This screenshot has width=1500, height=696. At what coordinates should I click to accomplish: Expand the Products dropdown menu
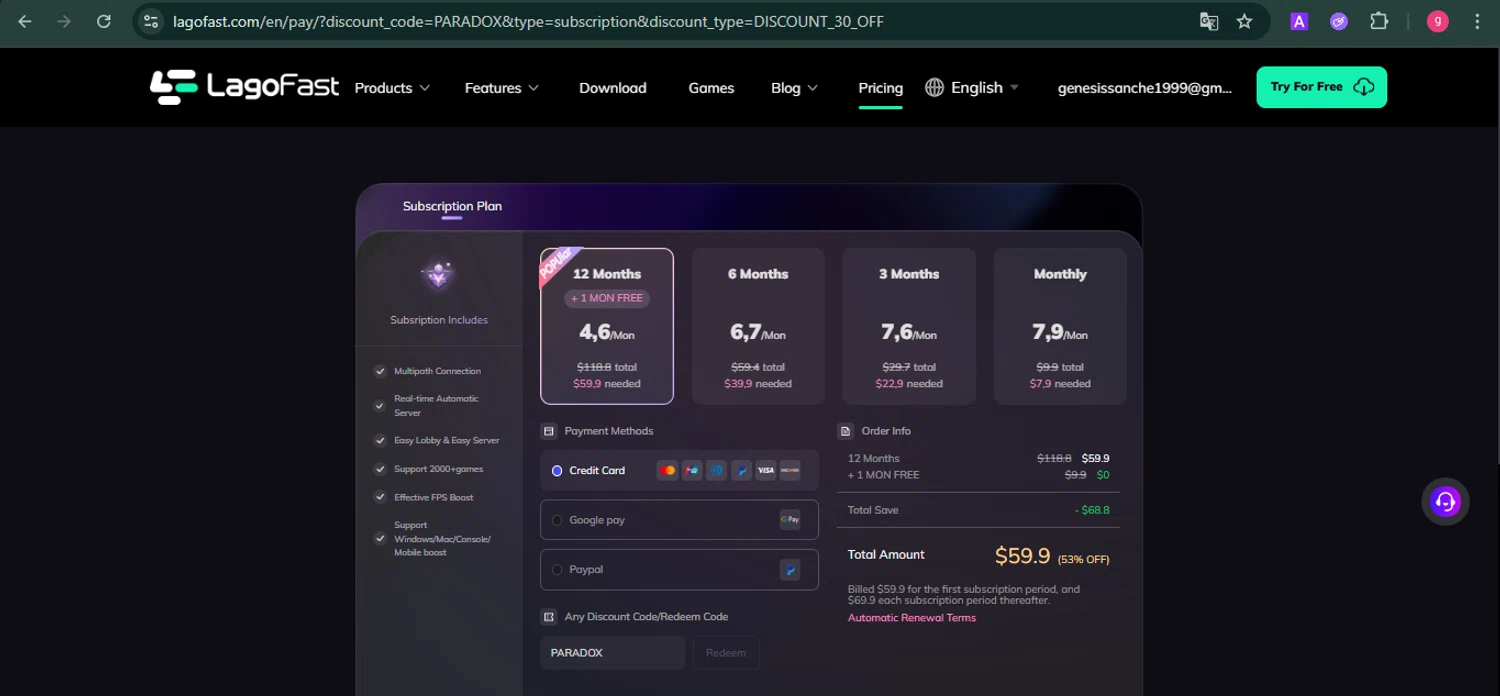[x=392, y=88]
